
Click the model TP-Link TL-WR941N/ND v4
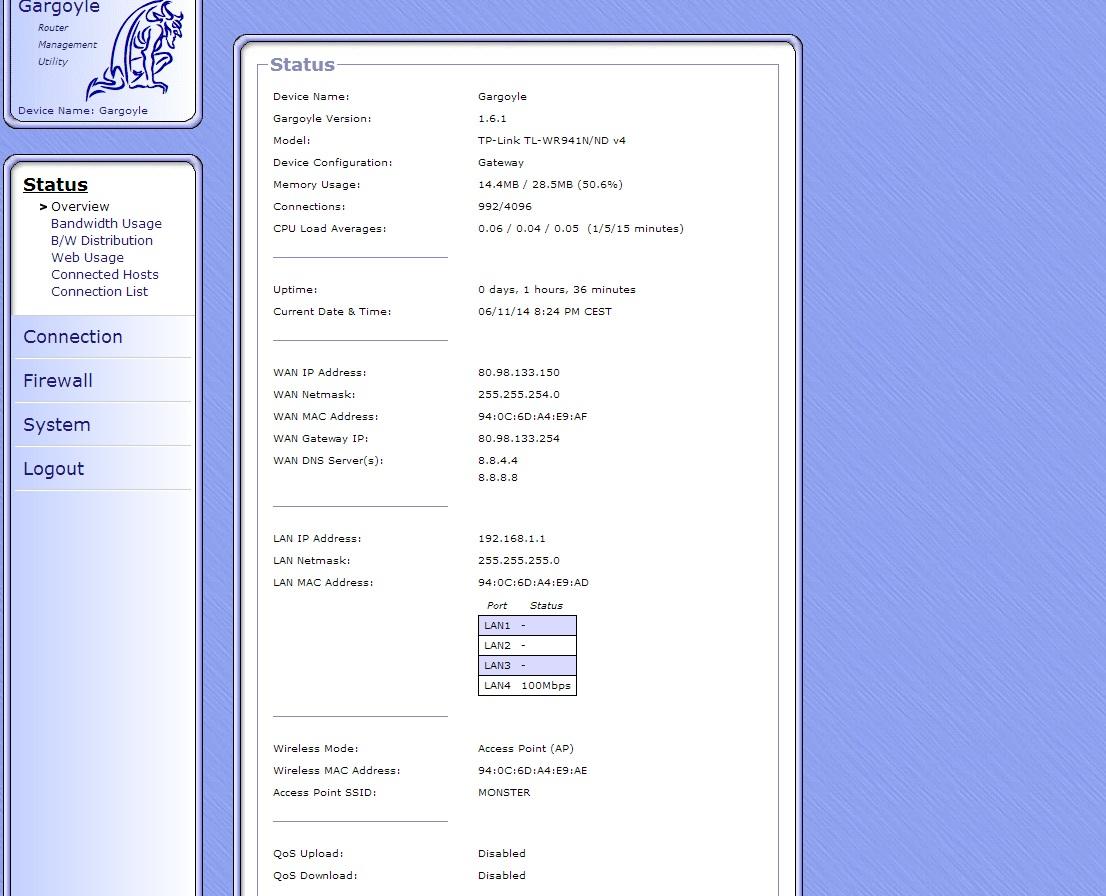552,140
